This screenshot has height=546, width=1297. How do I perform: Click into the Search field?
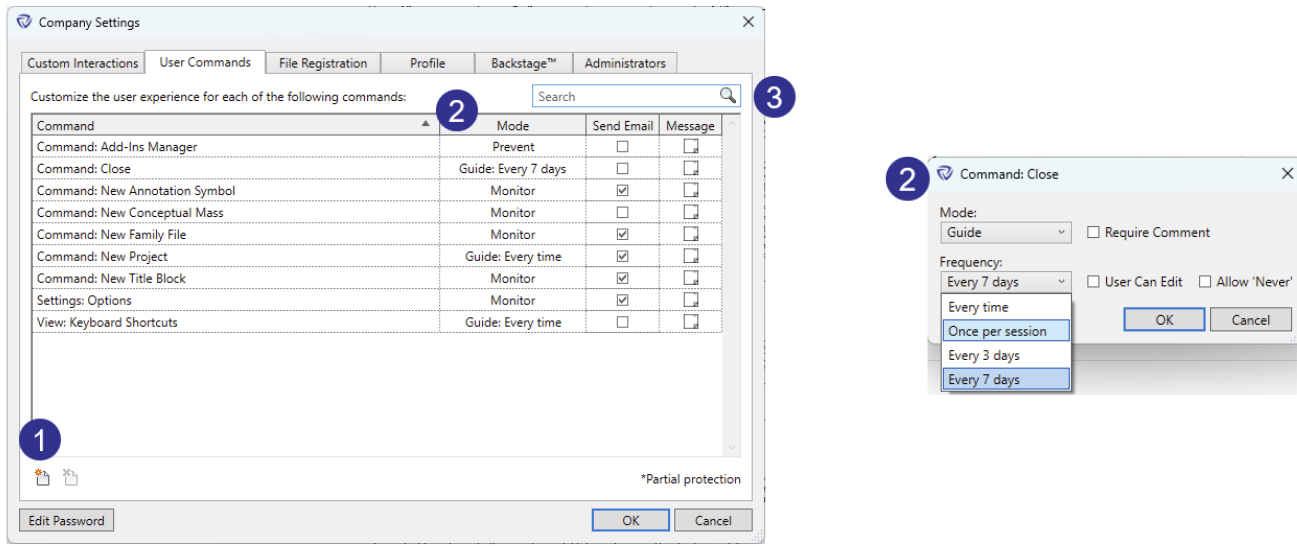[x=625, y=96]
